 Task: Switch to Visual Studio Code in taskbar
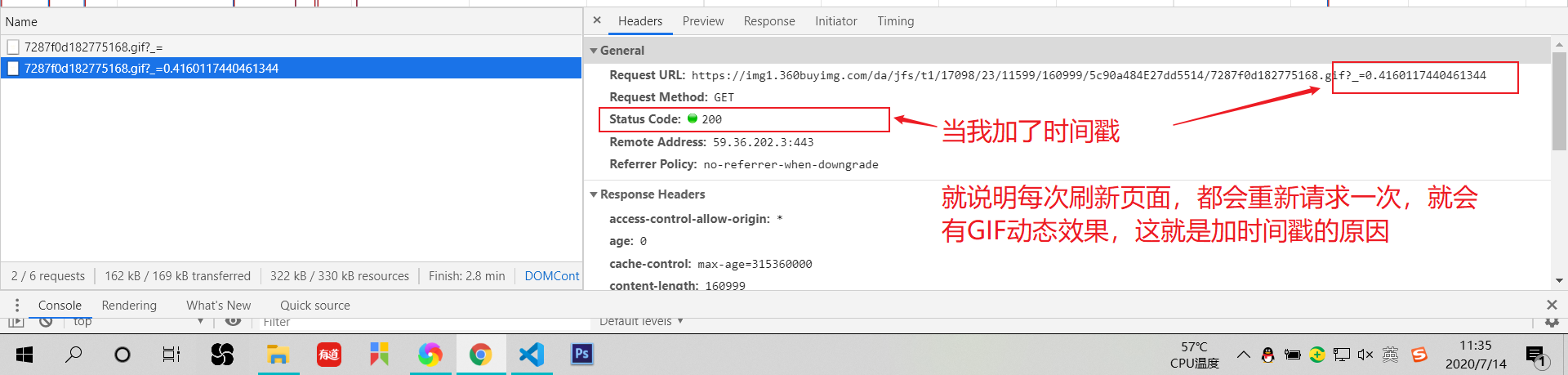click(x=531, y=354)
